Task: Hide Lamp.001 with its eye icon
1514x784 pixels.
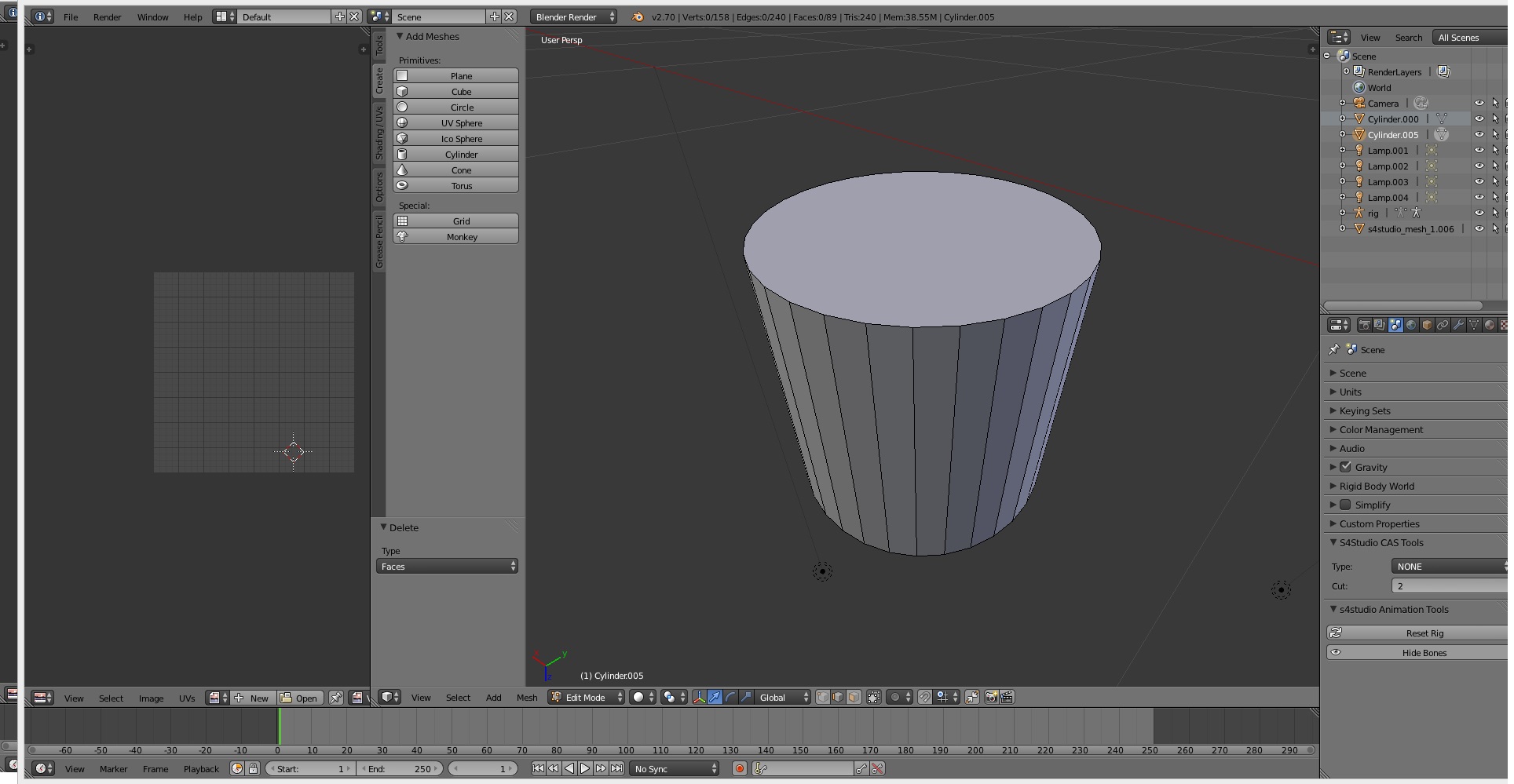Action: coord(1479,151)
